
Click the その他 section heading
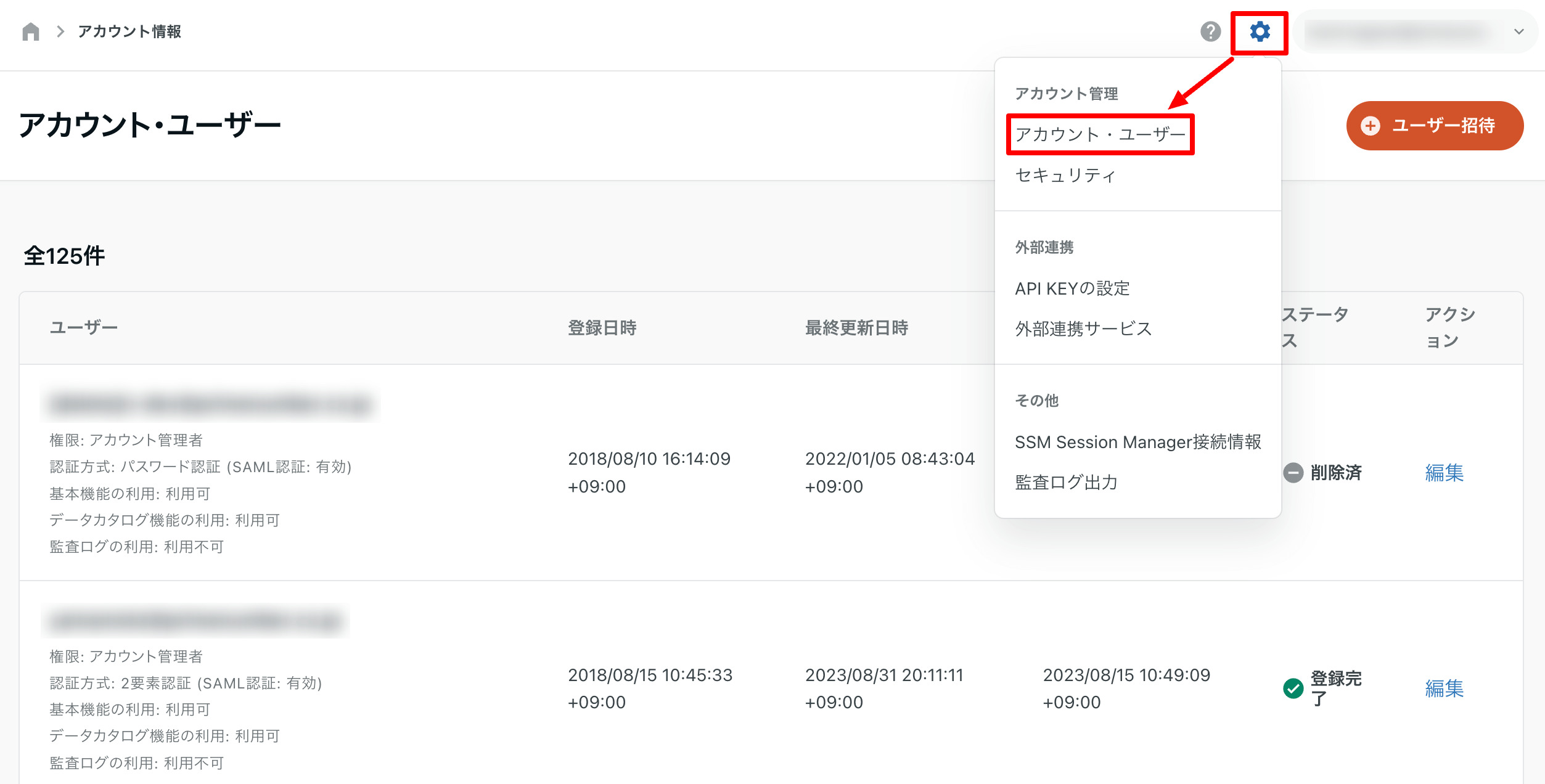point(1036,401)
